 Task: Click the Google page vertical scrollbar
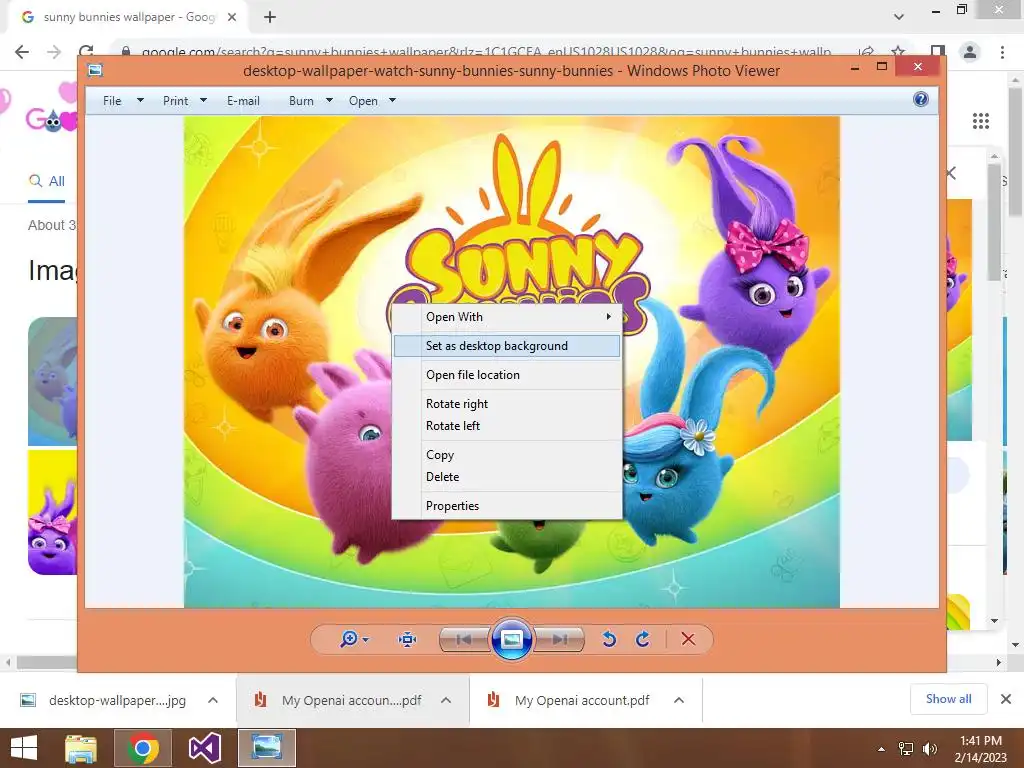1016,150
